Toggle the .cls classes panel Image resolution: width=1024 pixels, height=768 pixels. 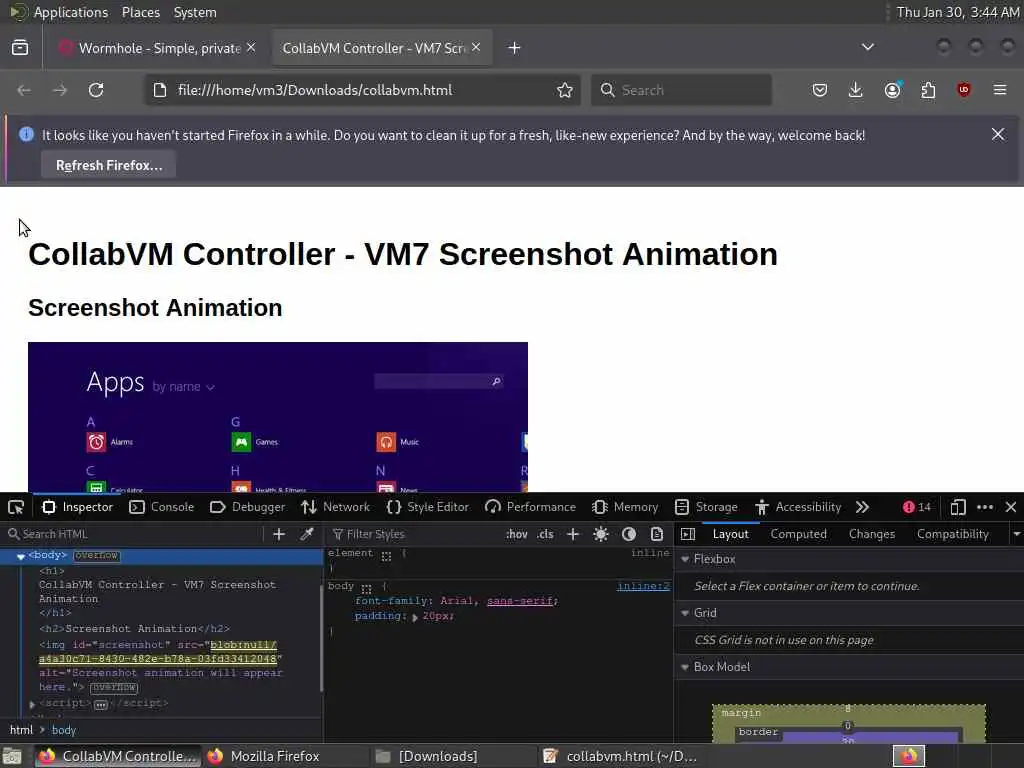(545, 534)
